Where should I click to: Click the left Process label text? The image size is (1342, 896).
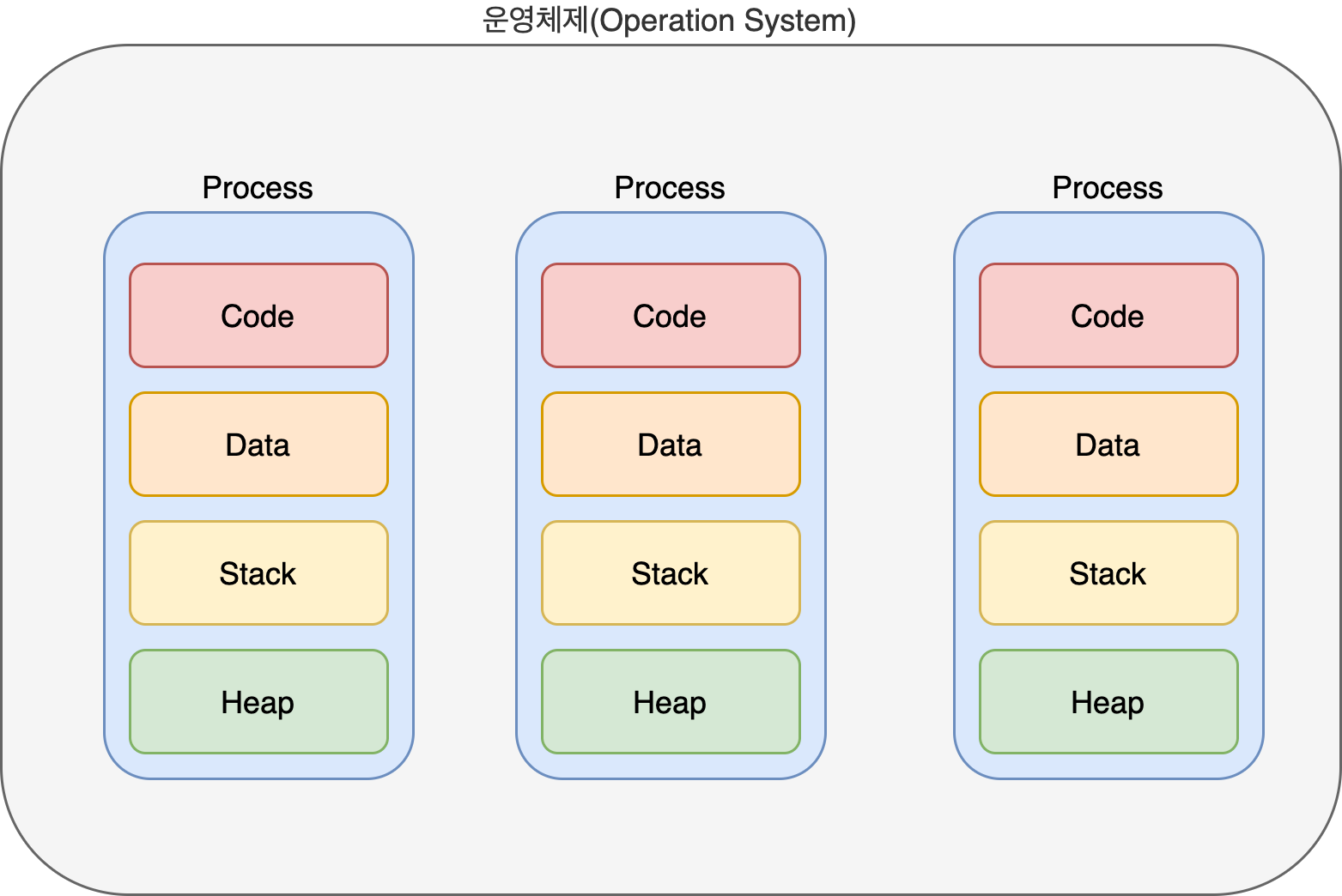(258, 188)
